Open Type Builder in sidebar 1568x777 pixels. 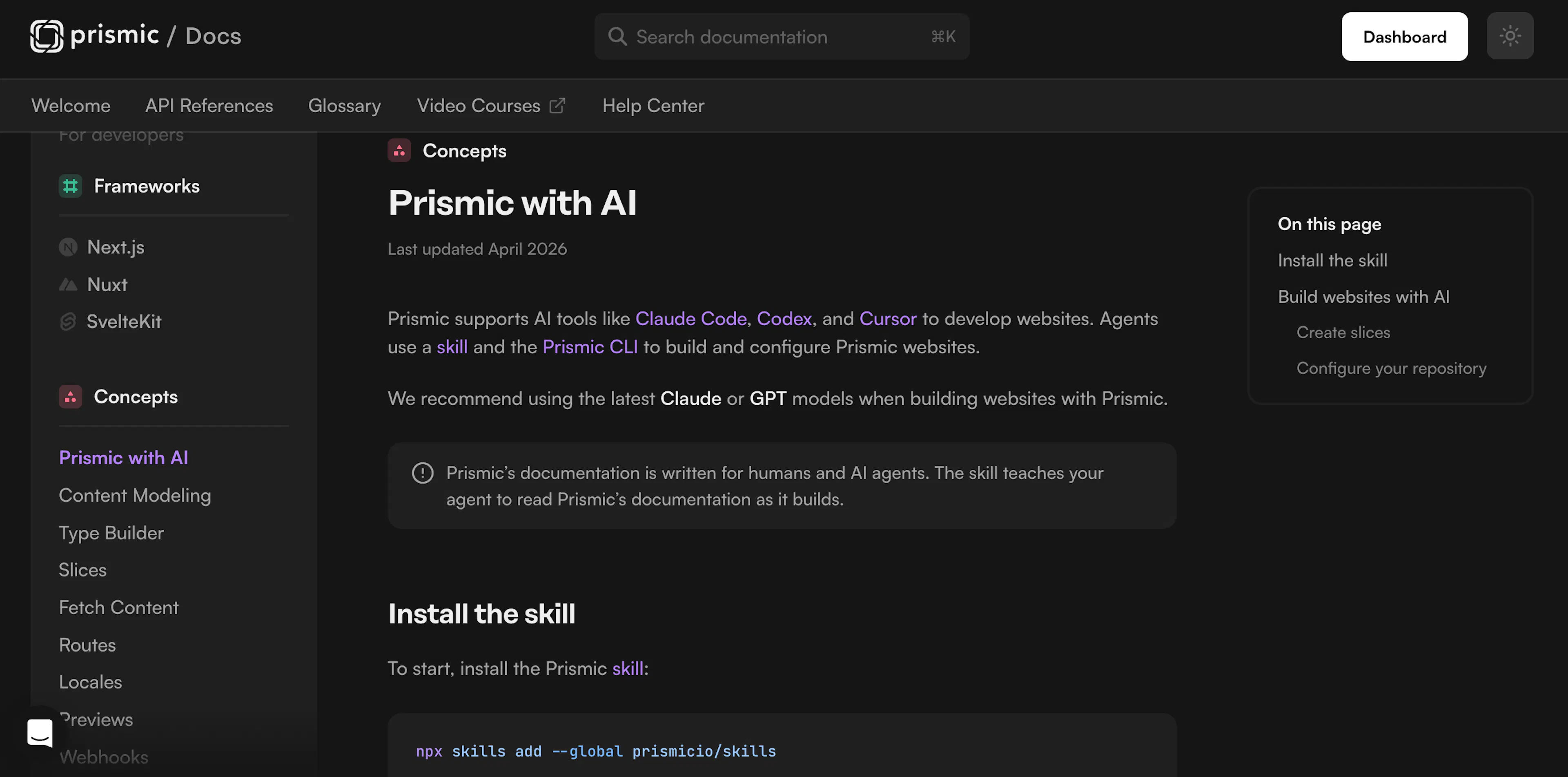point(111,534)
